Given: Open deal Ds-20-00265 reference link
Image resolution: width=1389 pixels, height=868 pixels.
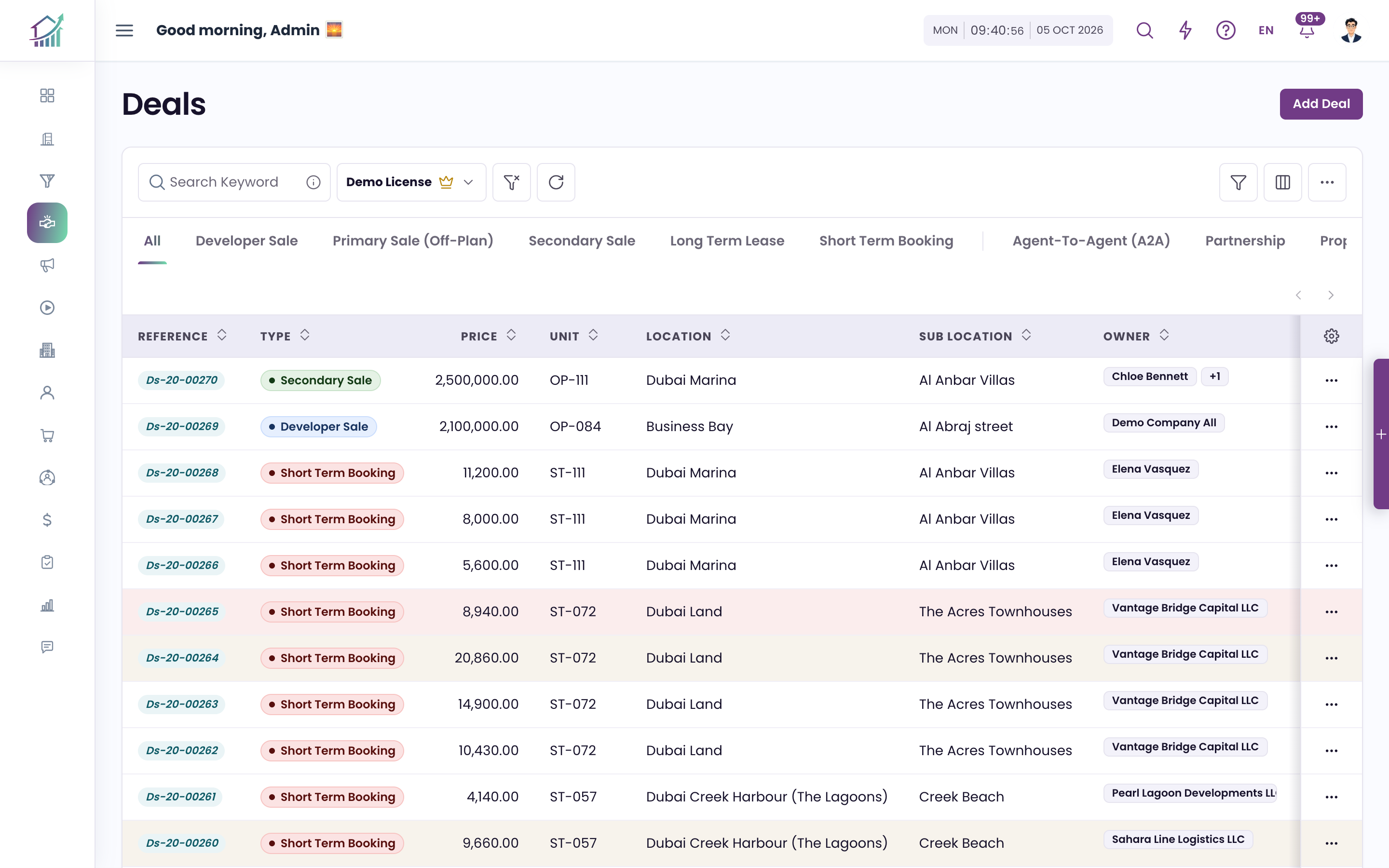Looking at the screenshot, I should pos(181,611).
